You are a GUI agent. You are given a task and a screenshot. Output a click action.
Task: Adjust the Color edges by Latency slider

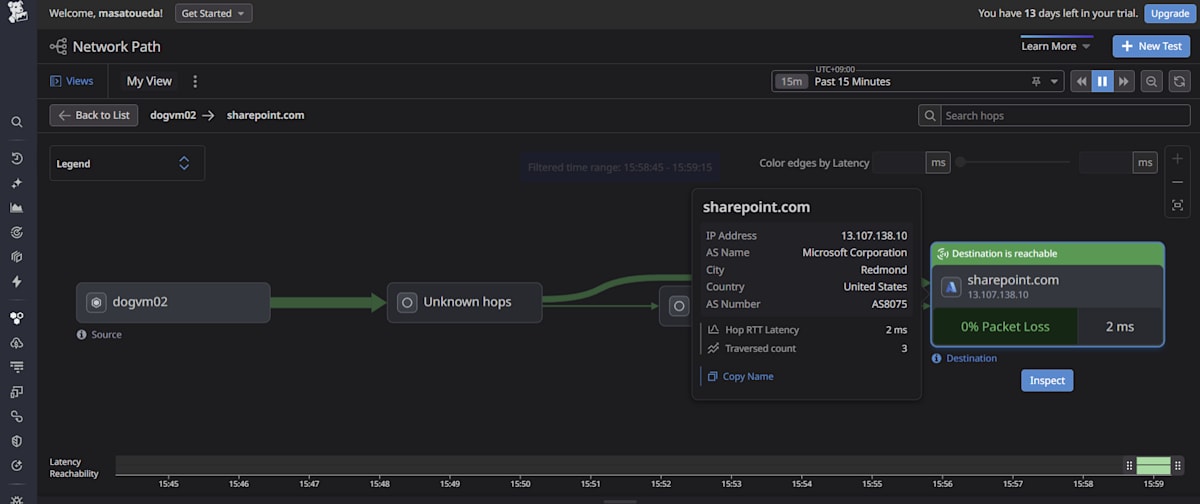(x=960, y=162)
